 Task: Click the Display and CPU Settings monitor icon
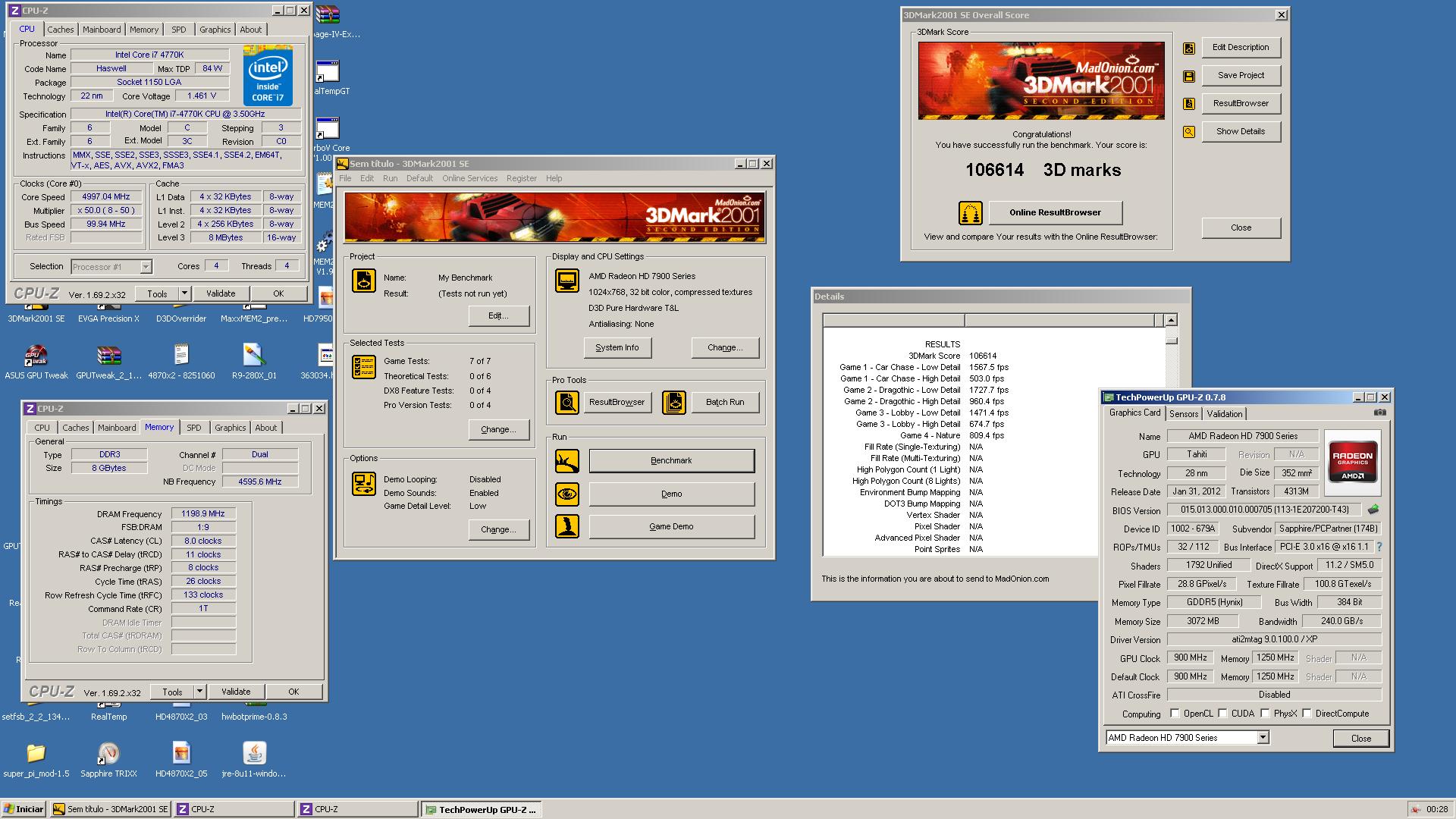[x=566, y=281]
